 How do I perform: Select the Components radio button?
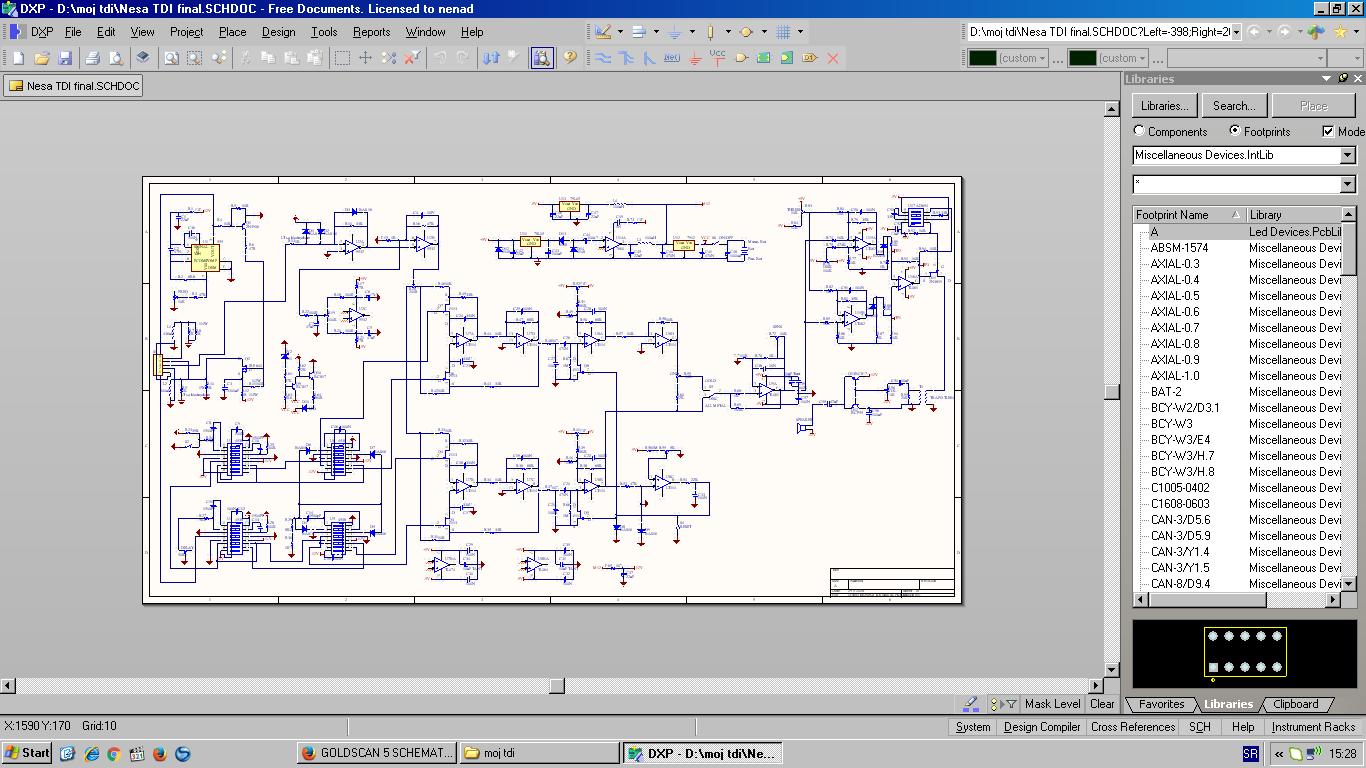[1139, 131]
